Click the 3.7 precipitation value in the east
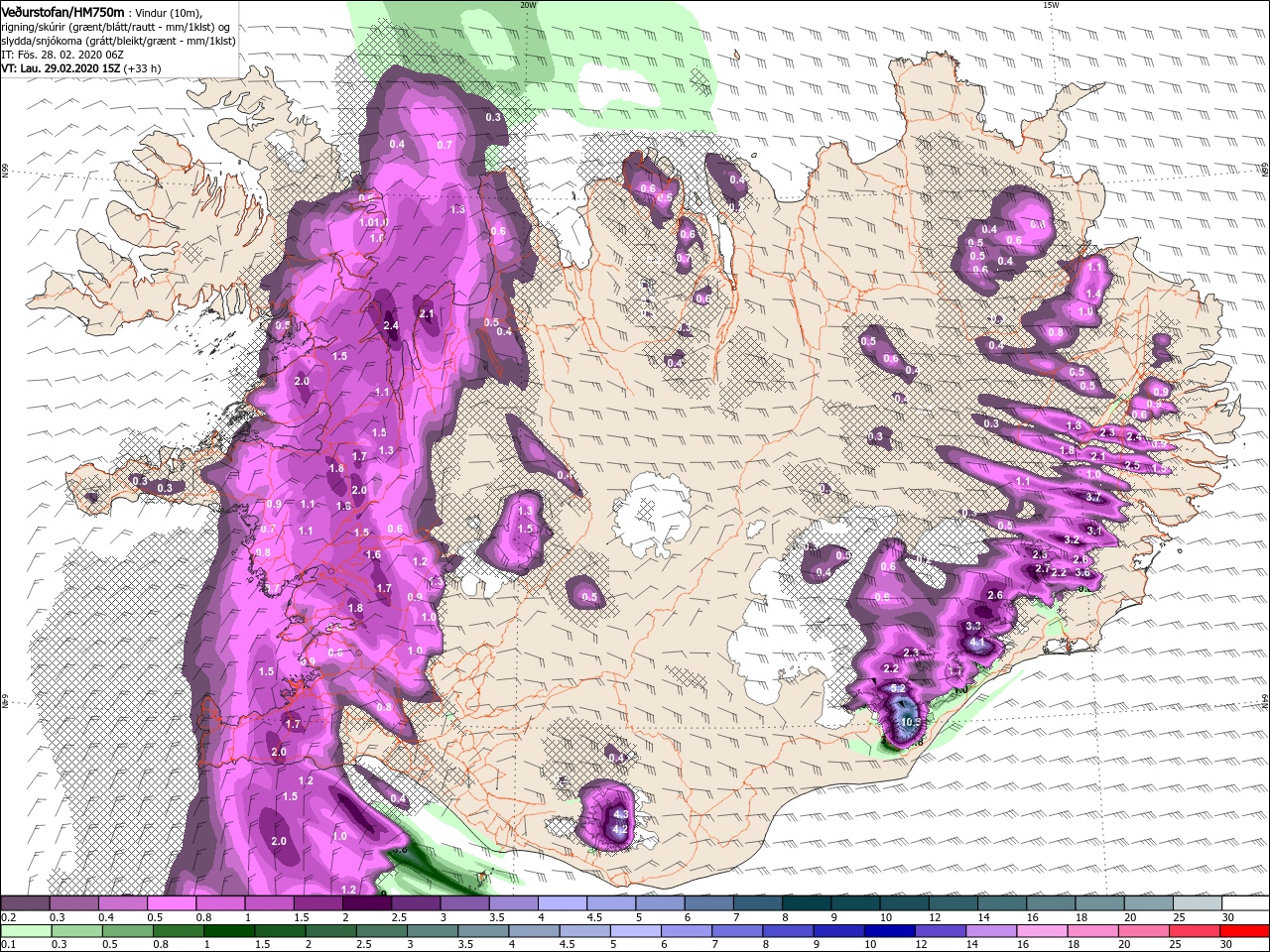This screenshot has width=1270, height=952. [1093, 497]
